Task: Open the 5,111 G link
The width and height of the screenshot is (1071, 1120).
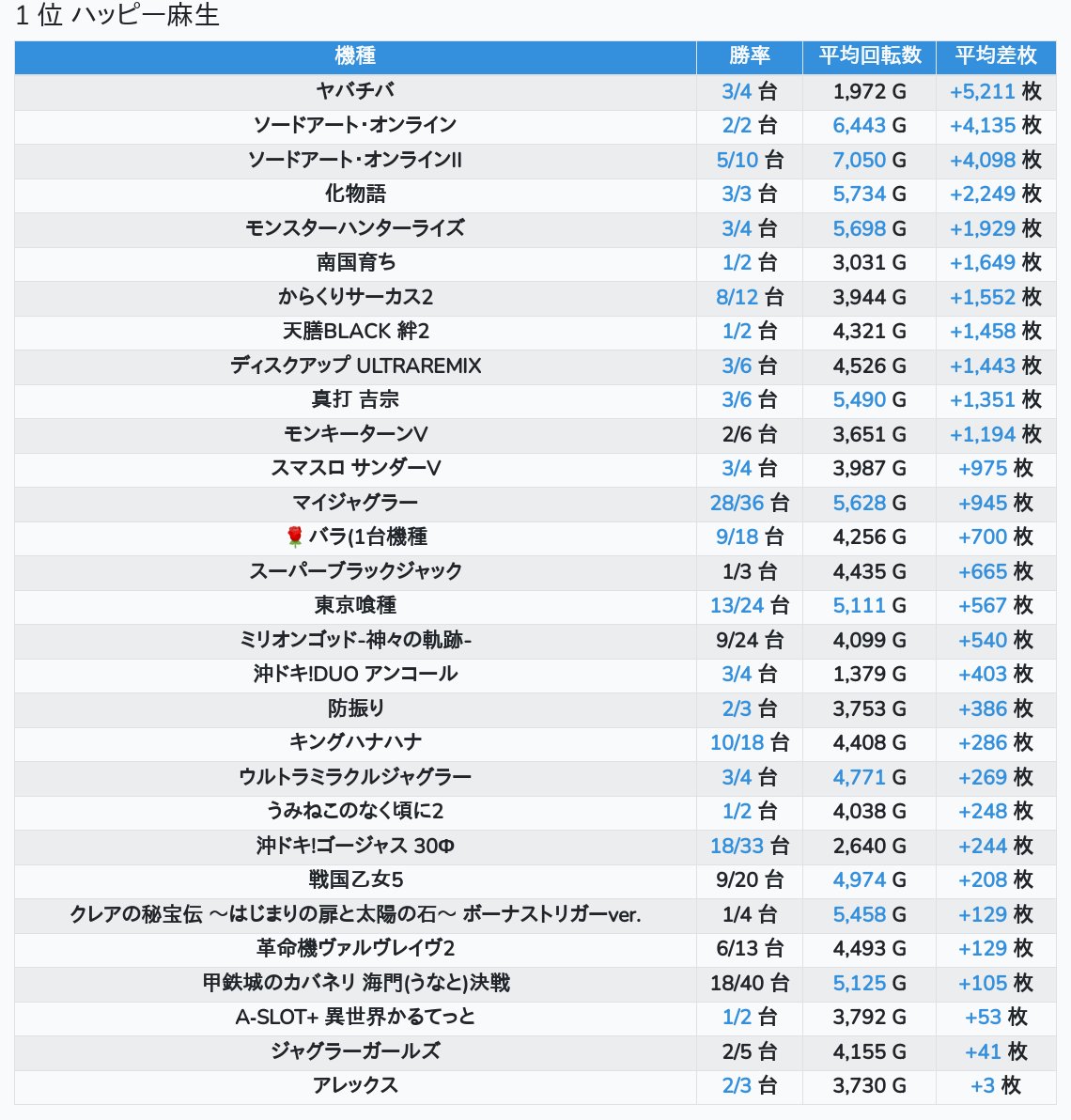Action: point(859,606)
